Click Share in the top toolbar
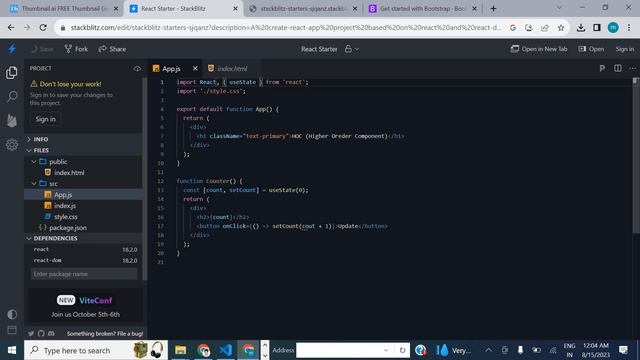The width and height of the screenshot is (640, 360). (x=112, y=49)
